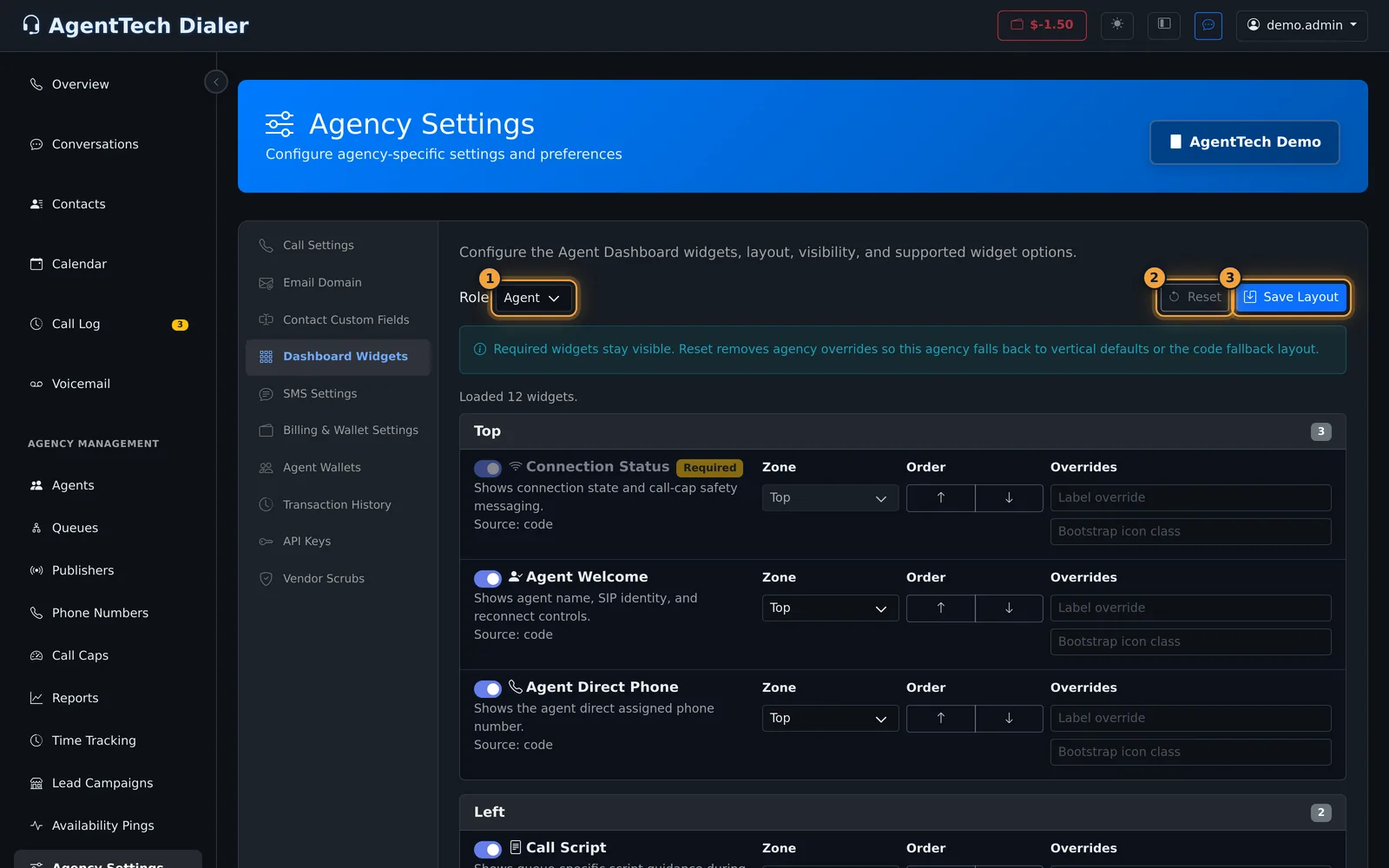The width and height of the screenshot is (1389, 868).
Task: Open wallet balance showing $-1.50
Action: (1042, 25)
